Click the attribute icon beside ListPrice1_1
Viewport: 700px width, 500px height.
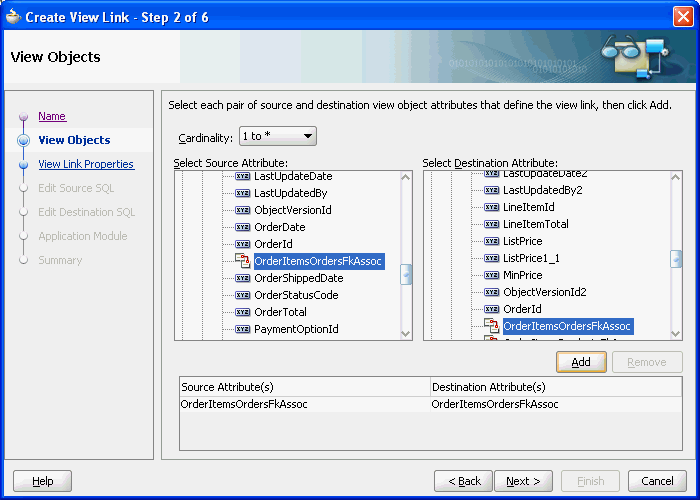coord(492,258)
